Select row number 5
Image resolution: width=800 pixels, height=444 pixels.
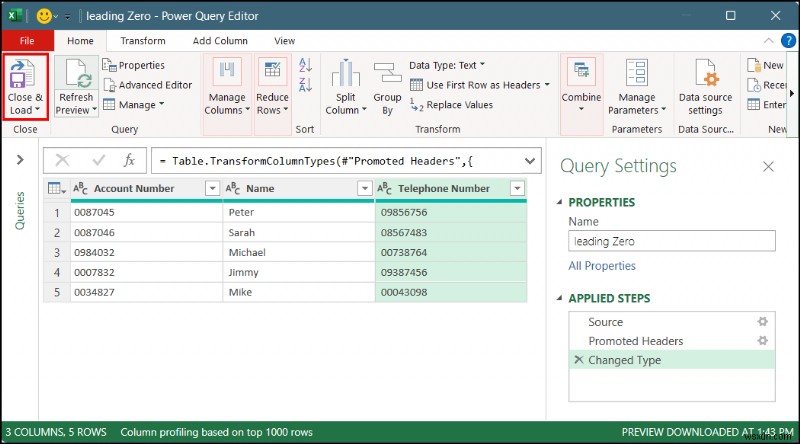(x=57, y=292)
